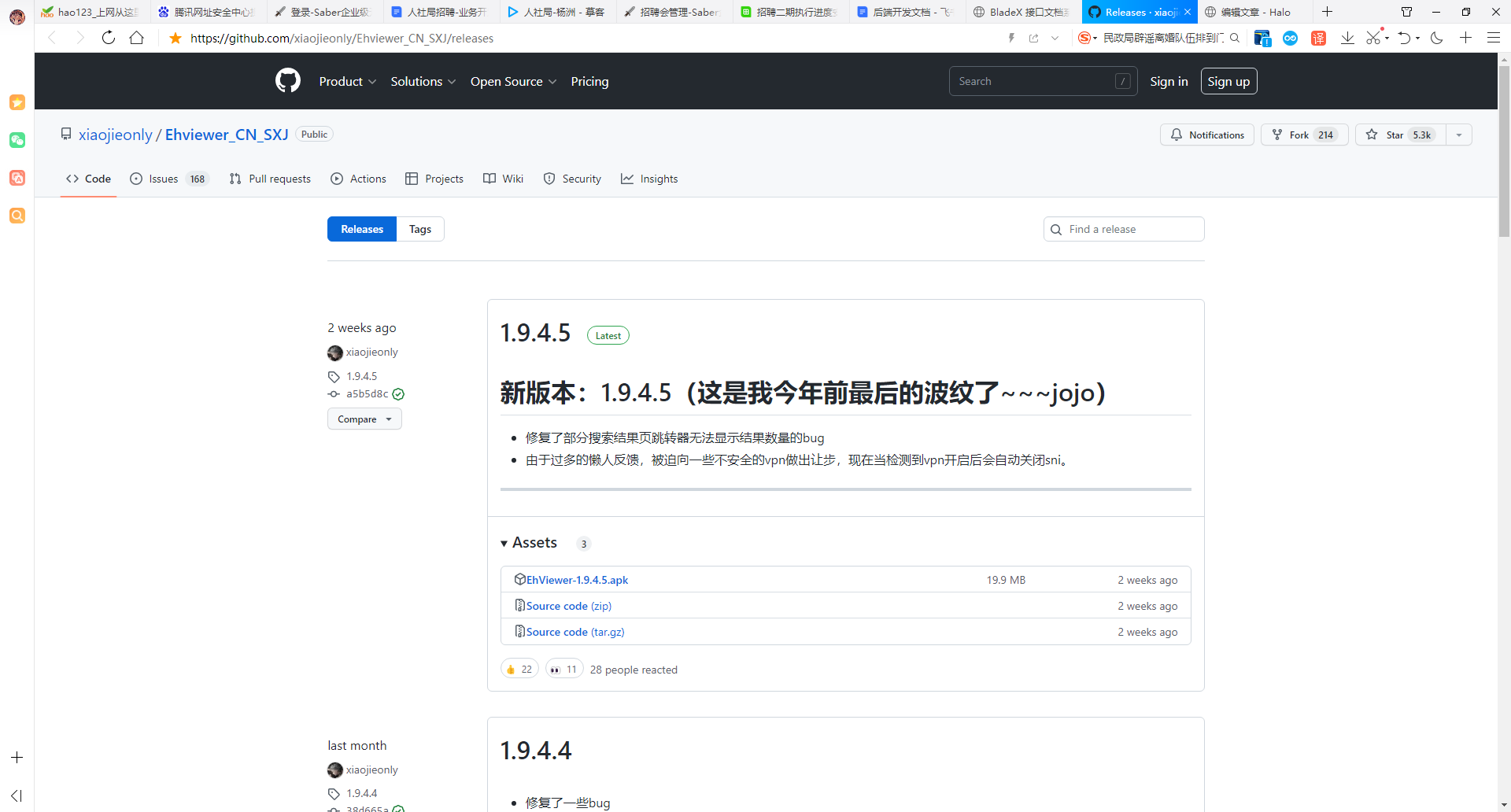Reload the page with the refresh icon
The image size is (1511, 812).
[x=109, y=38]
